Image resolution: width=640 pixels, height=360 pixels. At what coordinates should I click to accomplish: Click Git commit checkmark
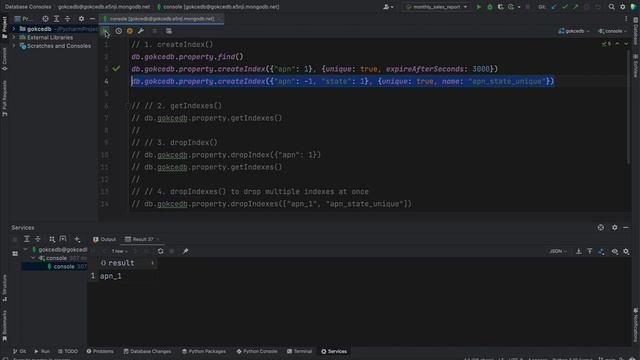[565, 7]
